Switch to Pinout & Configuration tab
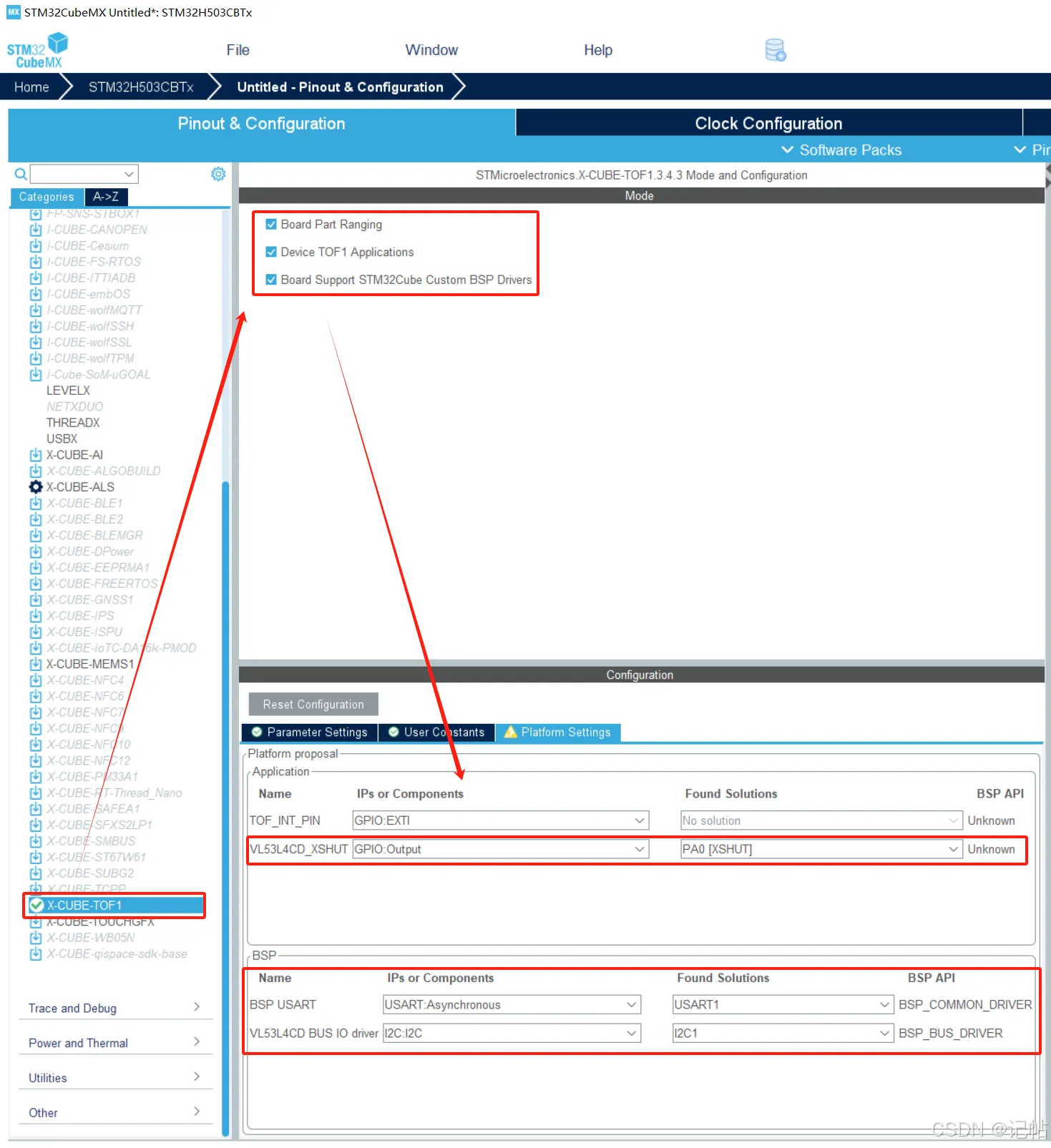 pyautogui.click(x=261, y=123)
